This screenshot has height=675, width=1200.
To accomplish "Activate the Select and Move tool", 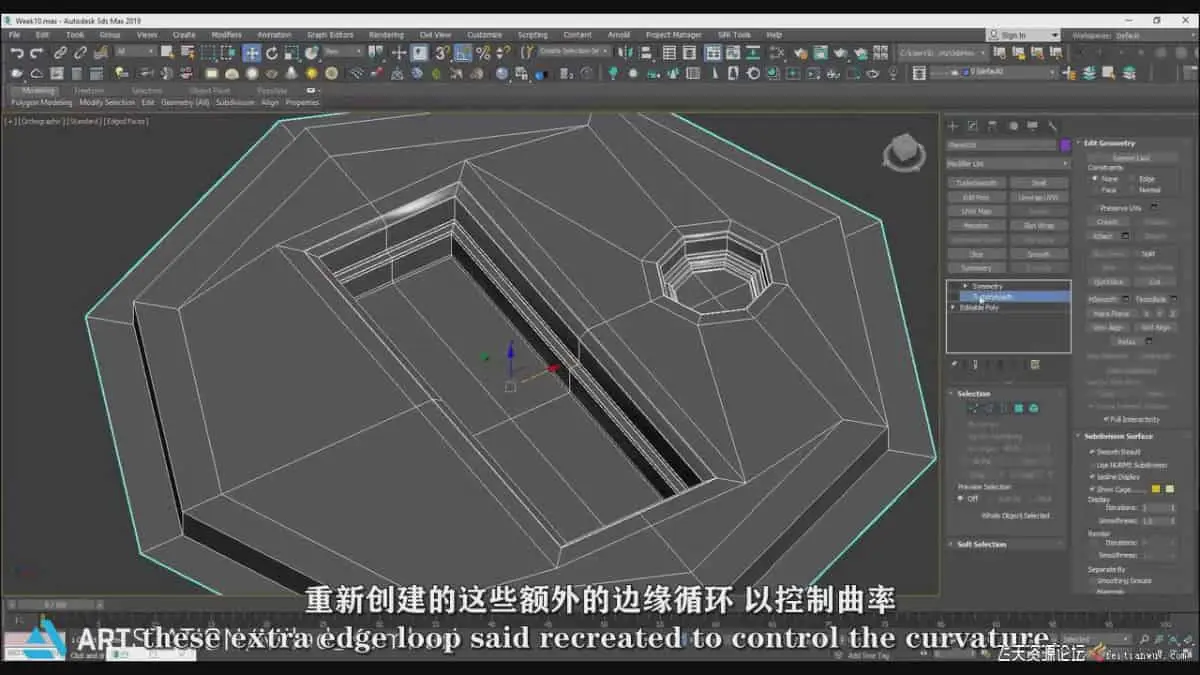I will pos(252,53).
